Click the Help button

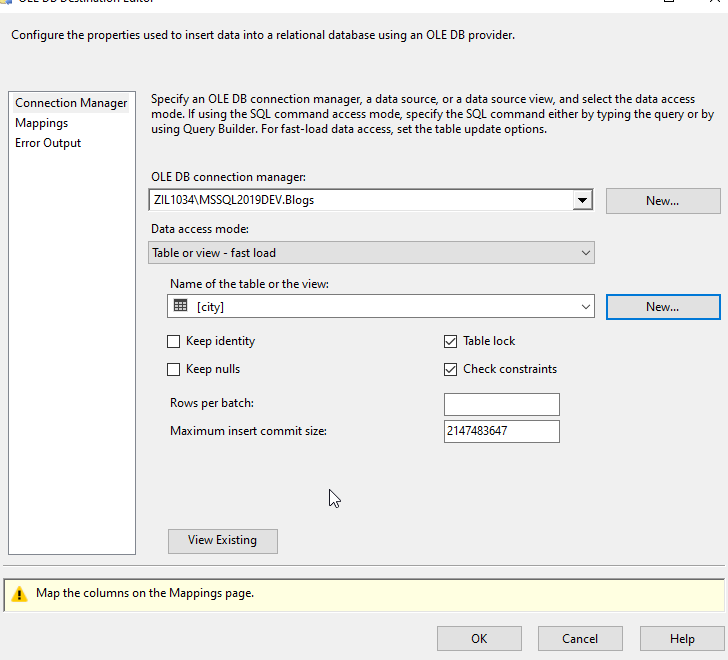tap(682, 639)
